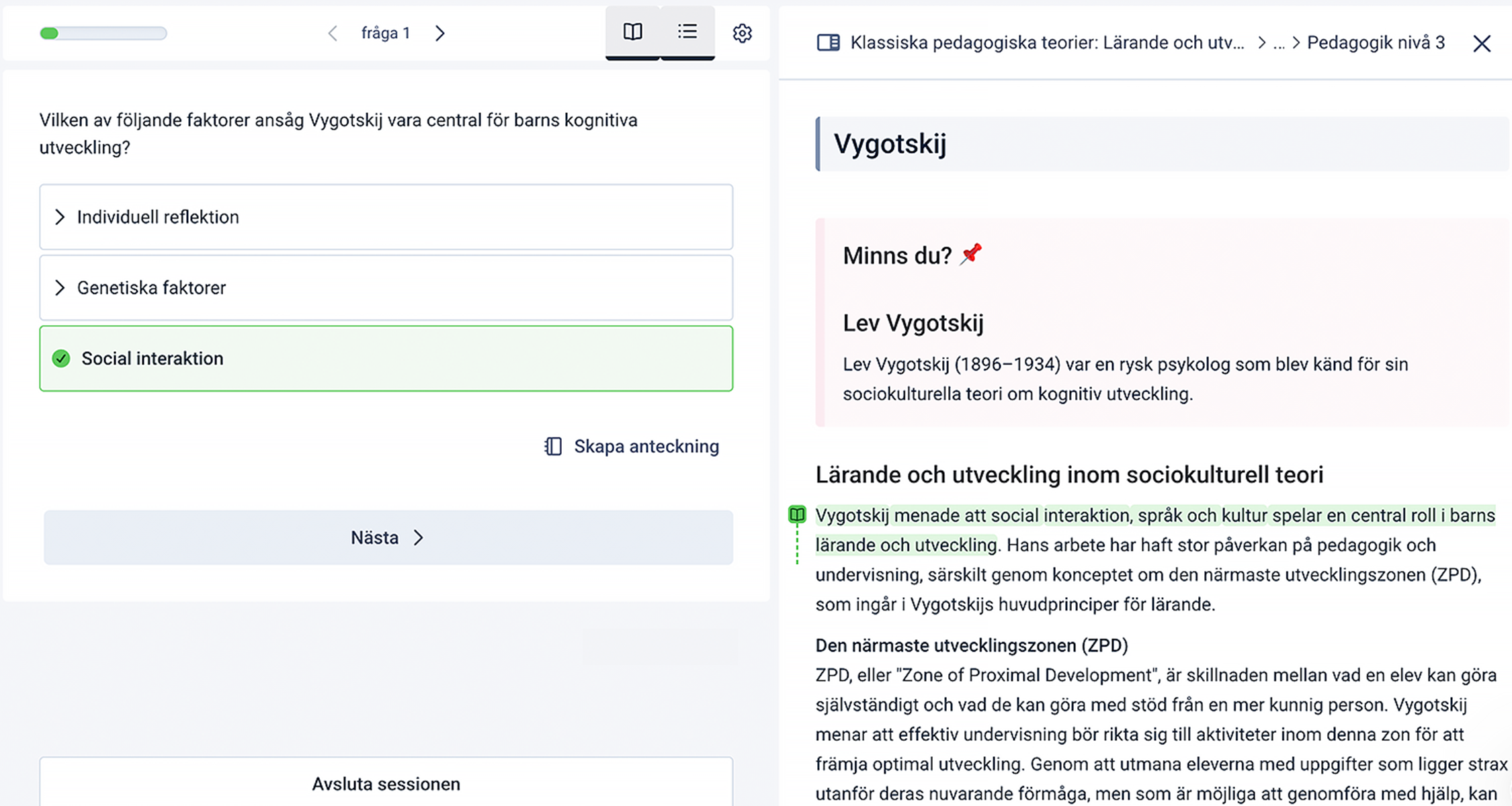Click the question text about Vygotskij
1512x806 pixels.
tap(338, 134)
